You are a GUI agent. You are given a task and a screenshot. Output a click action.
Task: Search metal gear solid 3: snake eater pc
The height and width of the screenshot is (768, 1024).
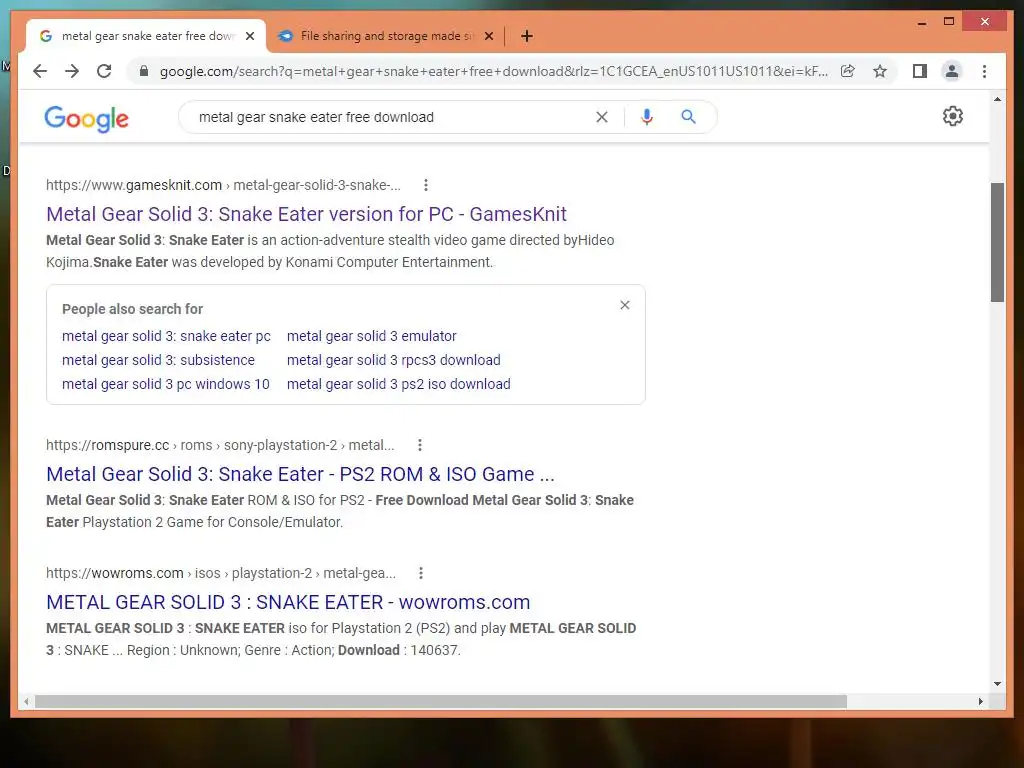point(166,336)
